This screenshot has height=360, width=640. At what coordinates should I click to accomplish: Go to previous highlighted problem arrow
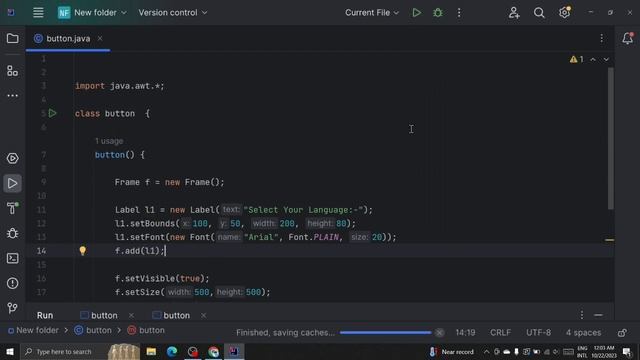point(593,60)
